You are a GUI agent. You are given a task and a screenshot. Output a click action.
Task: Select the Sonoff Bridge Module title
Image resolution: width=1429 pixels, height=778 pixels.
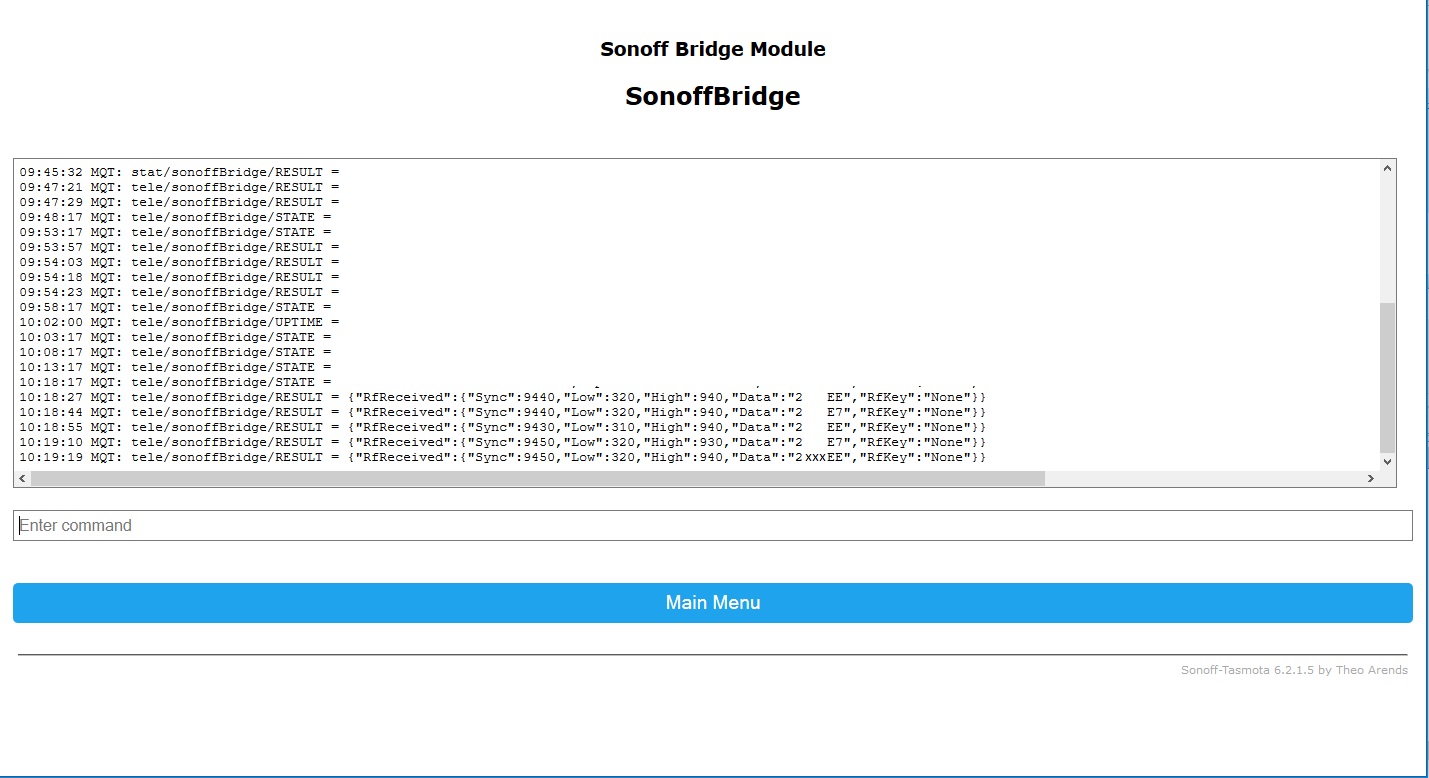[x=713, y=49]
